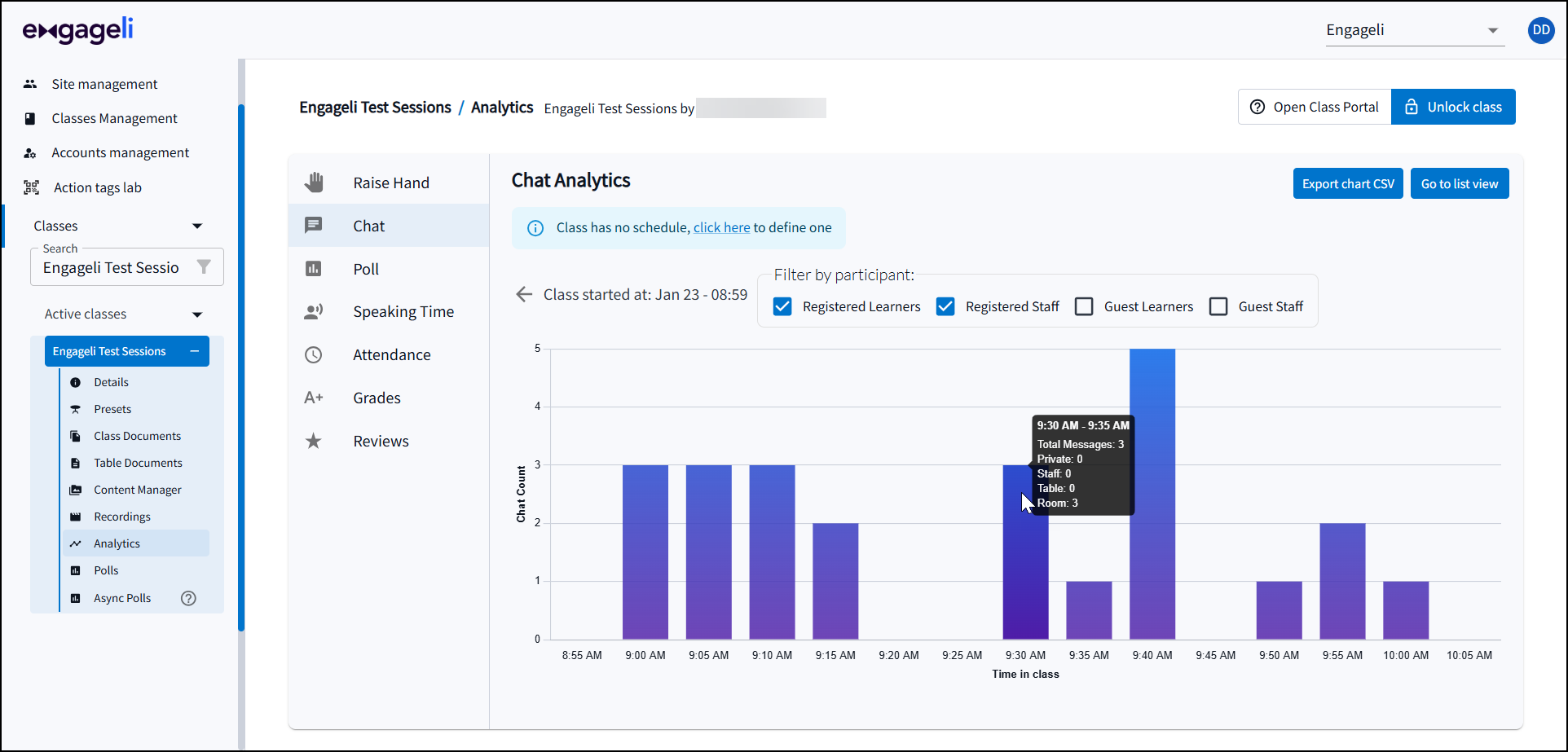Click the Content Manager icon
Screen dimensions: 1568x752
[76, 490]
